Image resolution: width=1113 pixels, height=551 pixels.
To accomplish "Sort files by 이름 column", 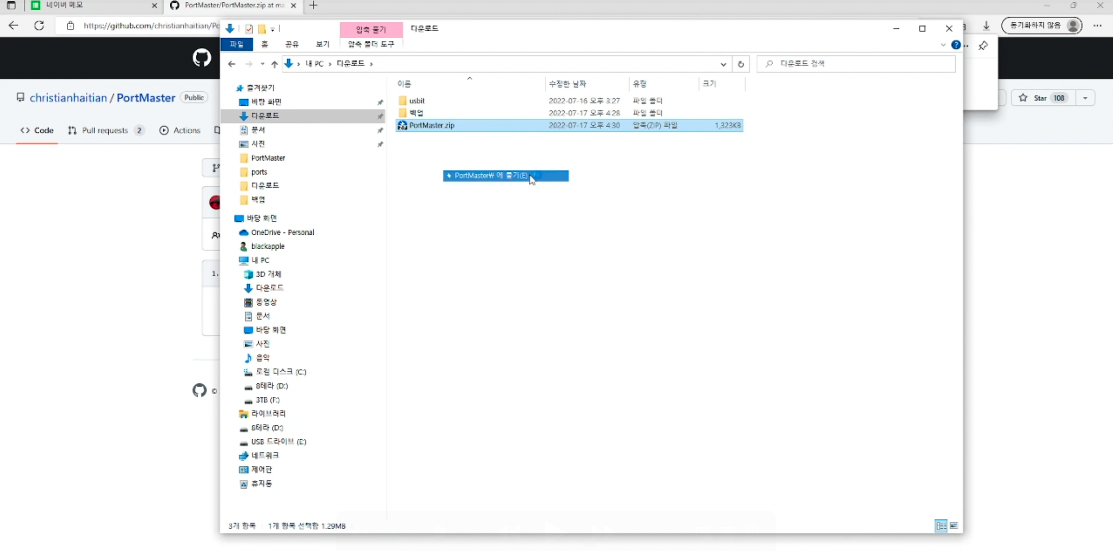I will tap(470, 84).
